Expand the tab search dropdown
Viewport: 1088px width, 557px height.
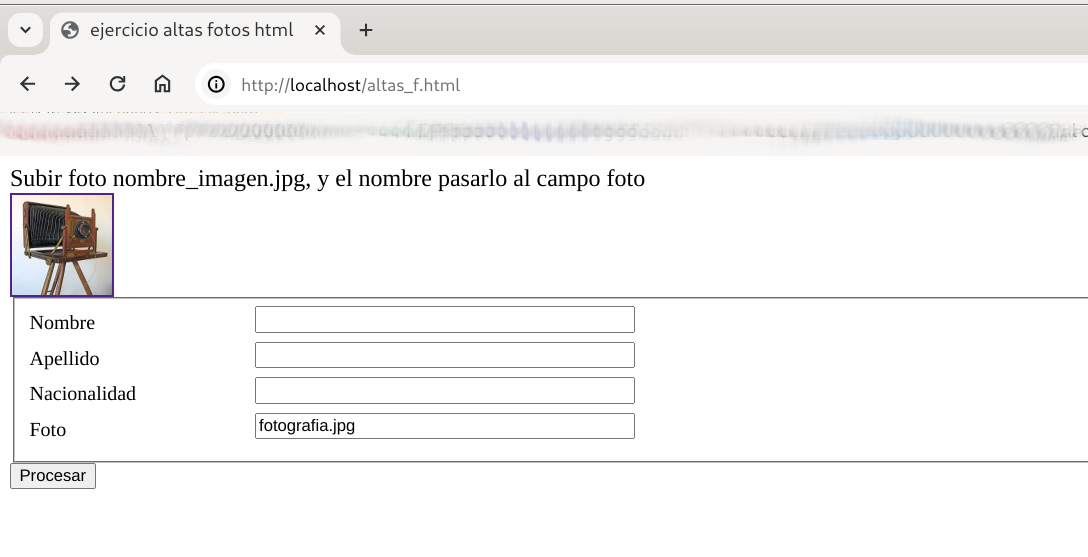[x=26, y=30]
